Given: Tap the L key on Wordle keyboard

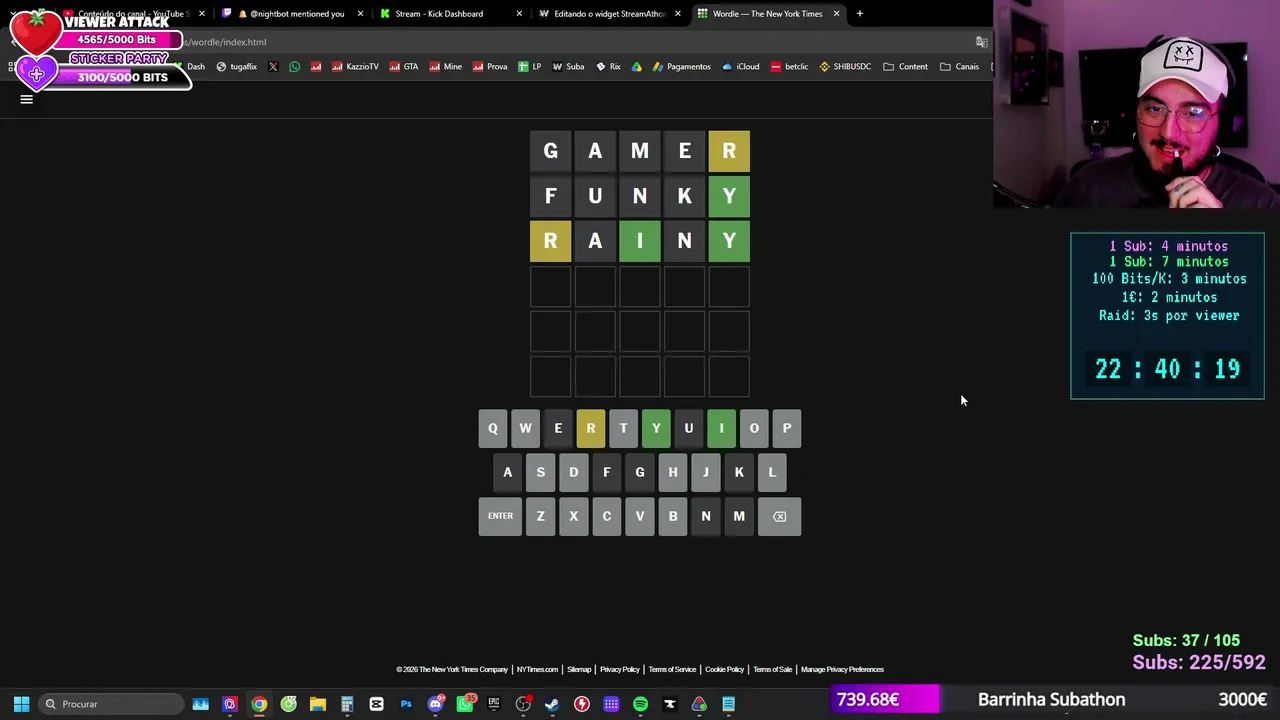Looking at the screenshot, I should pos(772,472).
